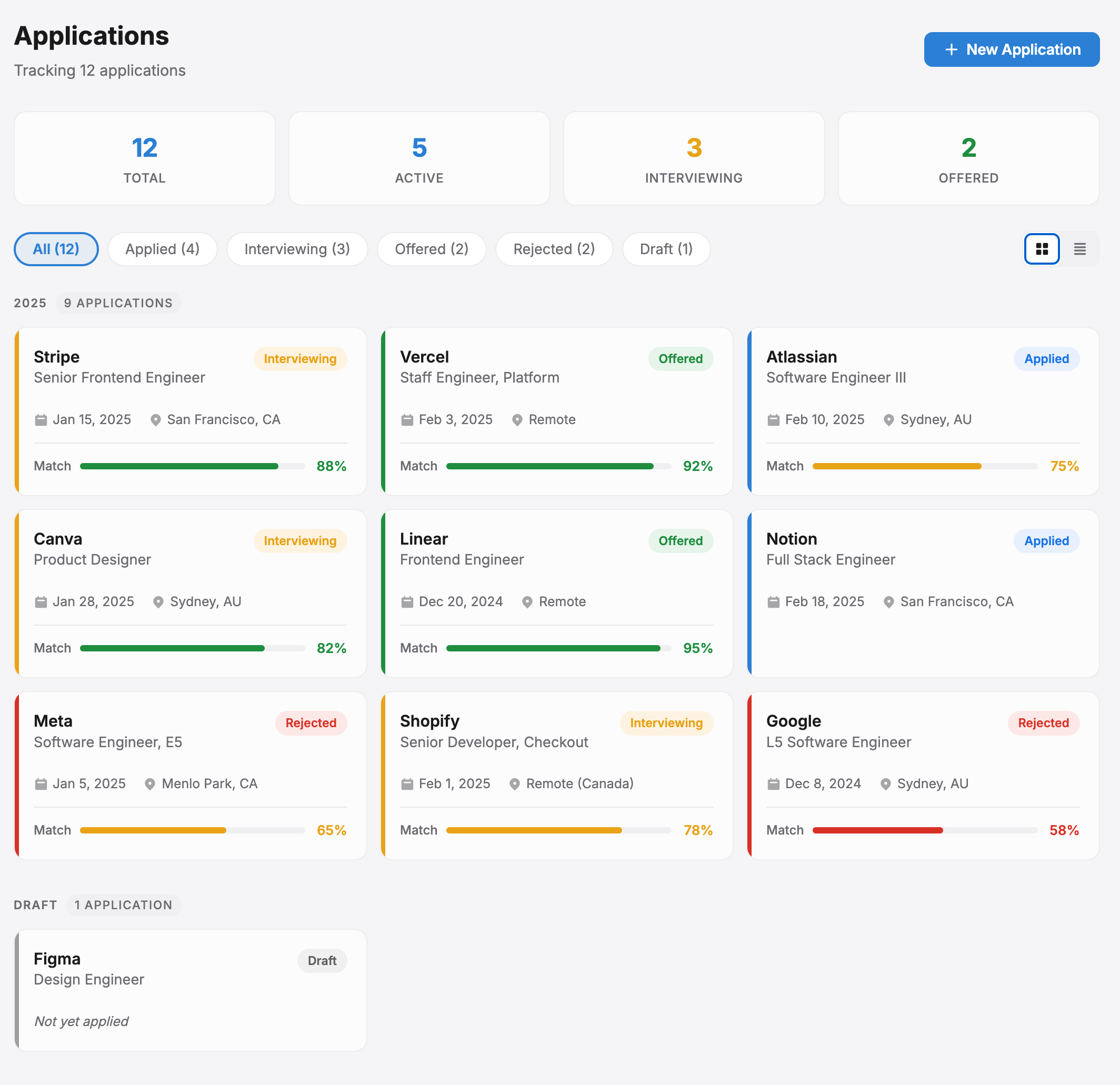
Task: Switch to the Interviewing (3) tab
Action: pos(297,249)
